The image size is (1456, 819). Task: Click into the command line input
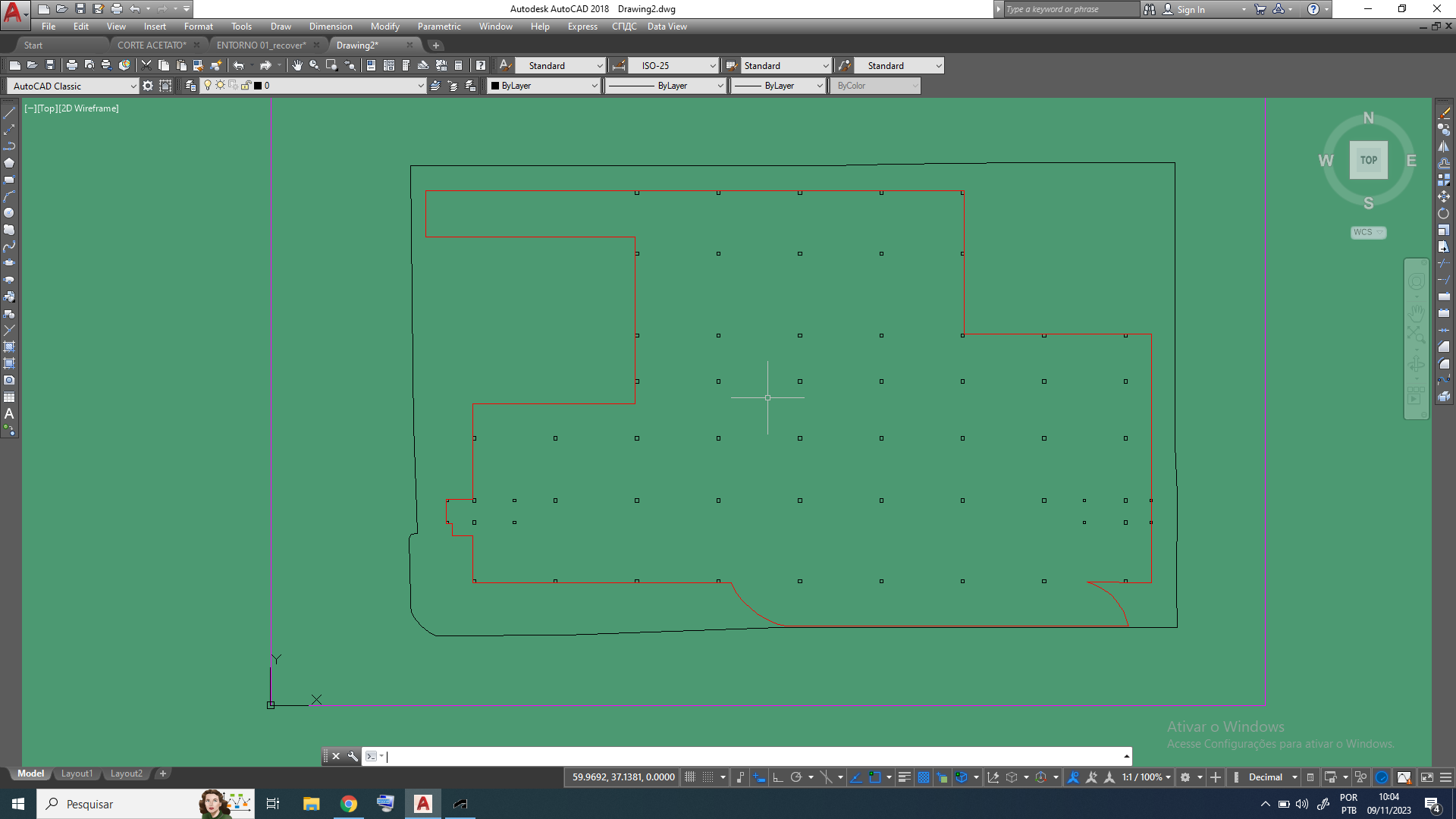click(751, 756)
